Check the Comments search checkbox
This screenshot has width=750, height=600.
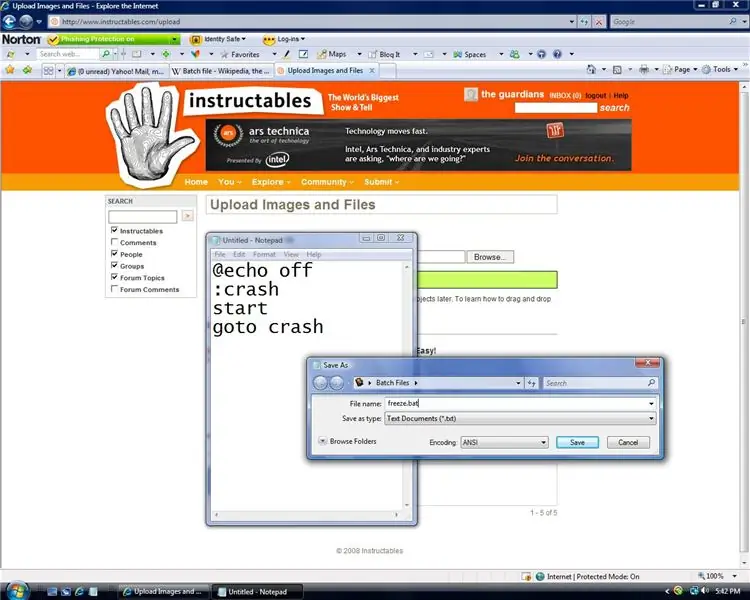click(x=114, y=242)
